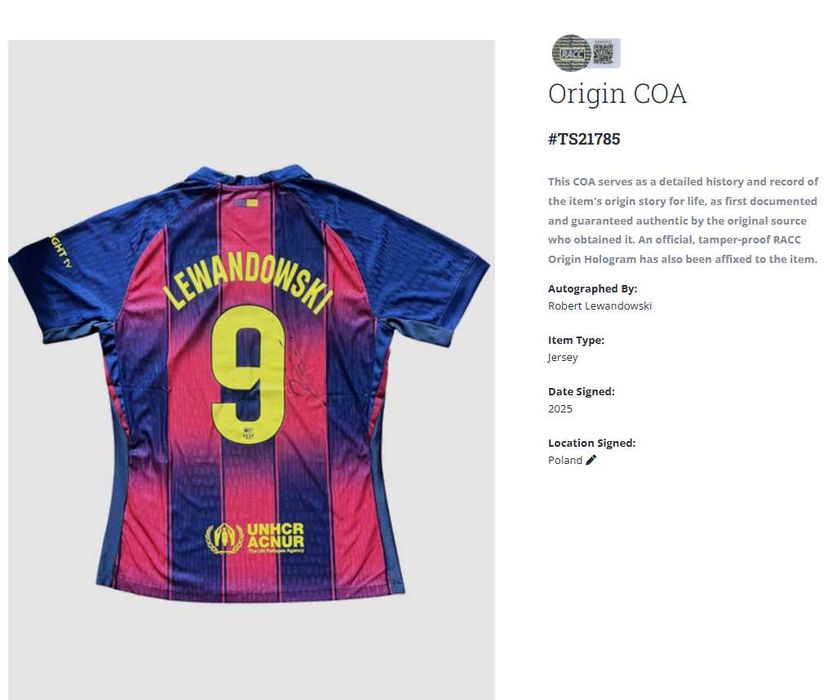The image size is (829, 700).
Task: Click the pencil edit icon next to Poland
Action: tap(591, 460)
